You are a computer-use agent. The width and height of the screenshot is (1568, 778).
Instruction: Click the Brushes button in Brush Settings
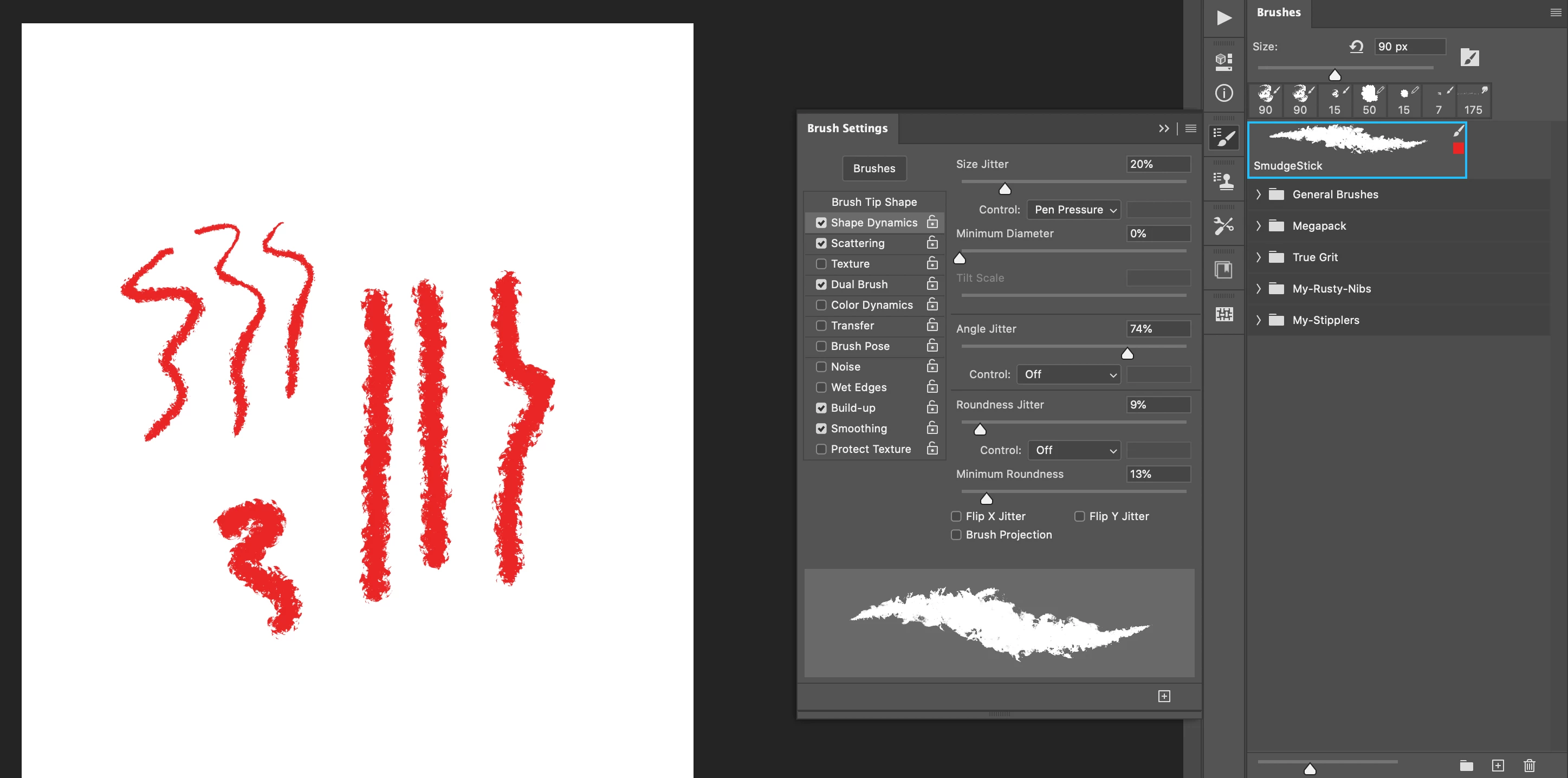(873, 168)
